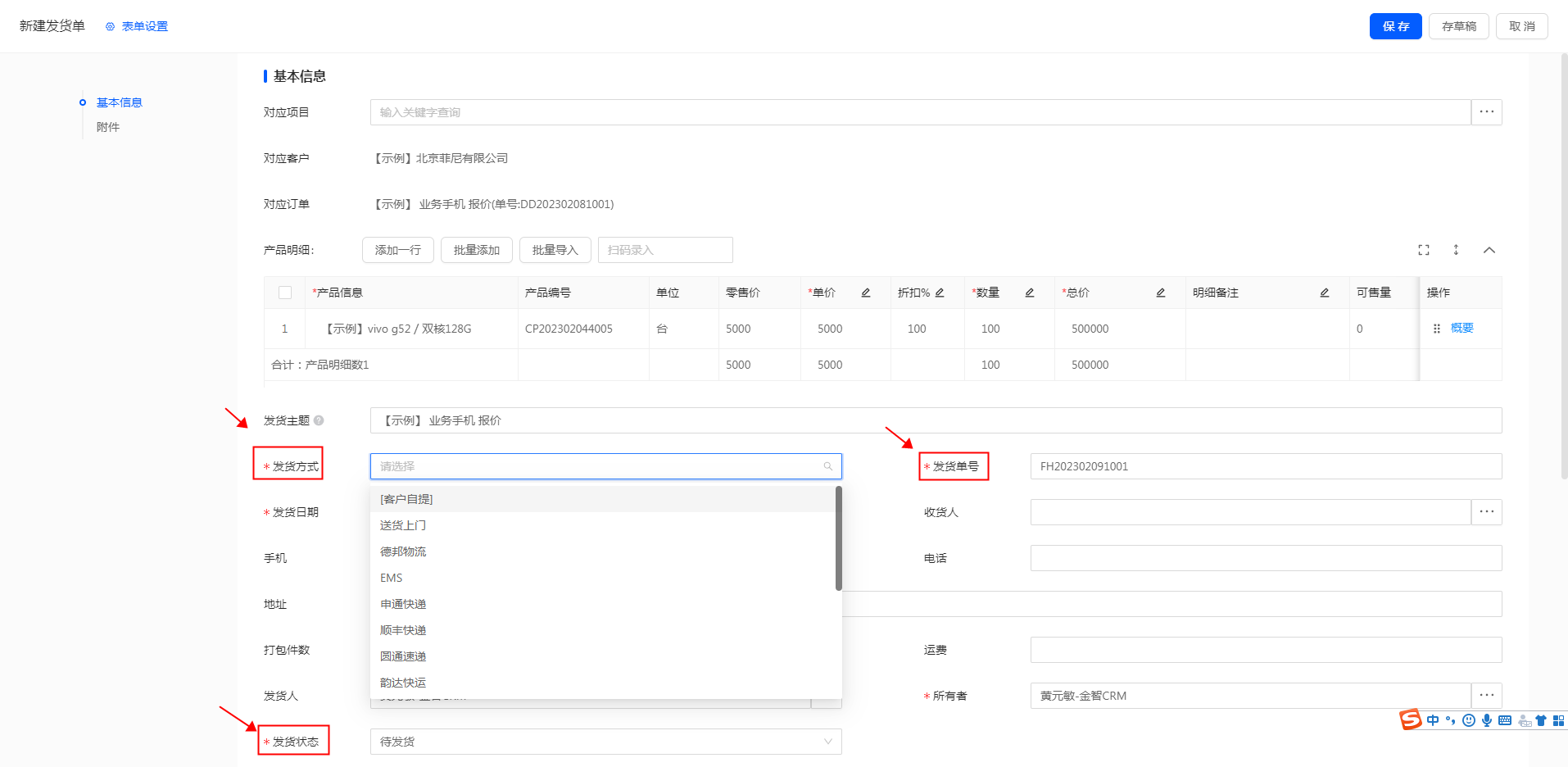Viewport: 1568px width, 767px height.
Task: Click into the 发货单号 field FH202302091001
Action: (1266, 466)
